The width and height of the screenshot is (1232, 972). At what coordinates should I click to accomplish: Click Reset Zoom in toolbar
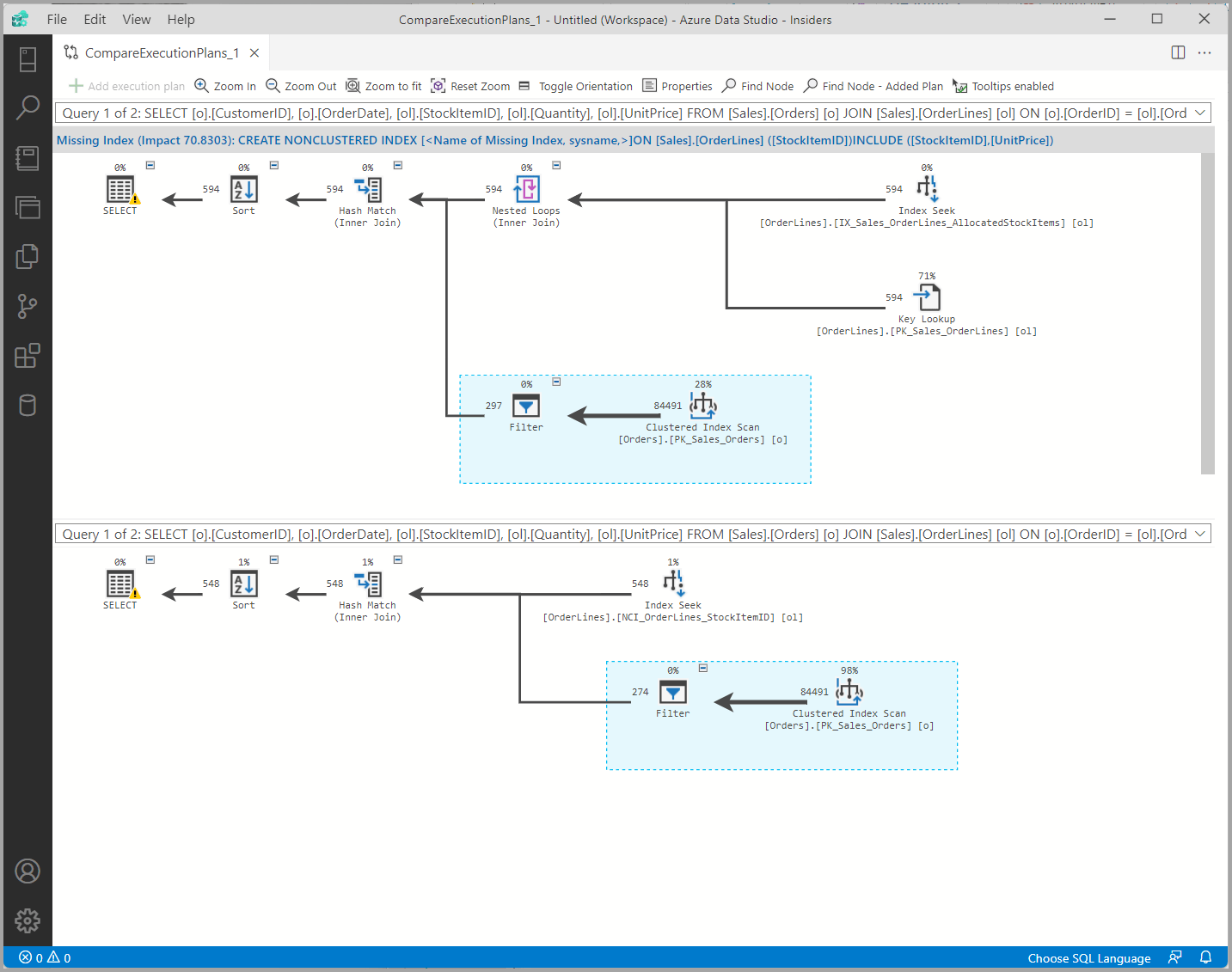point(470,86)
